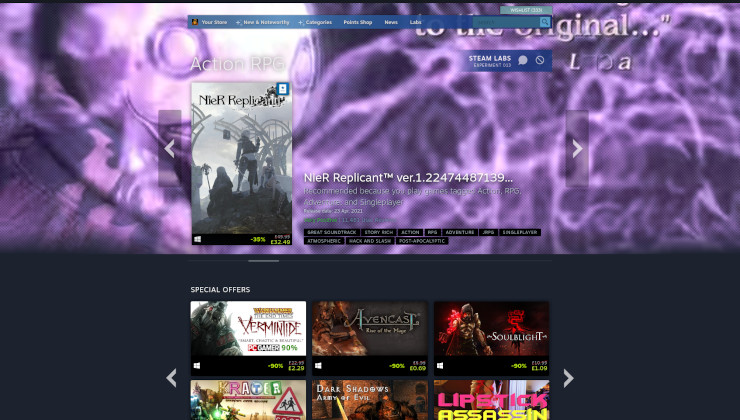Click the Vermintide -90% discount price
This screenshot has width=740, height=420.
[x=286, y=366]
